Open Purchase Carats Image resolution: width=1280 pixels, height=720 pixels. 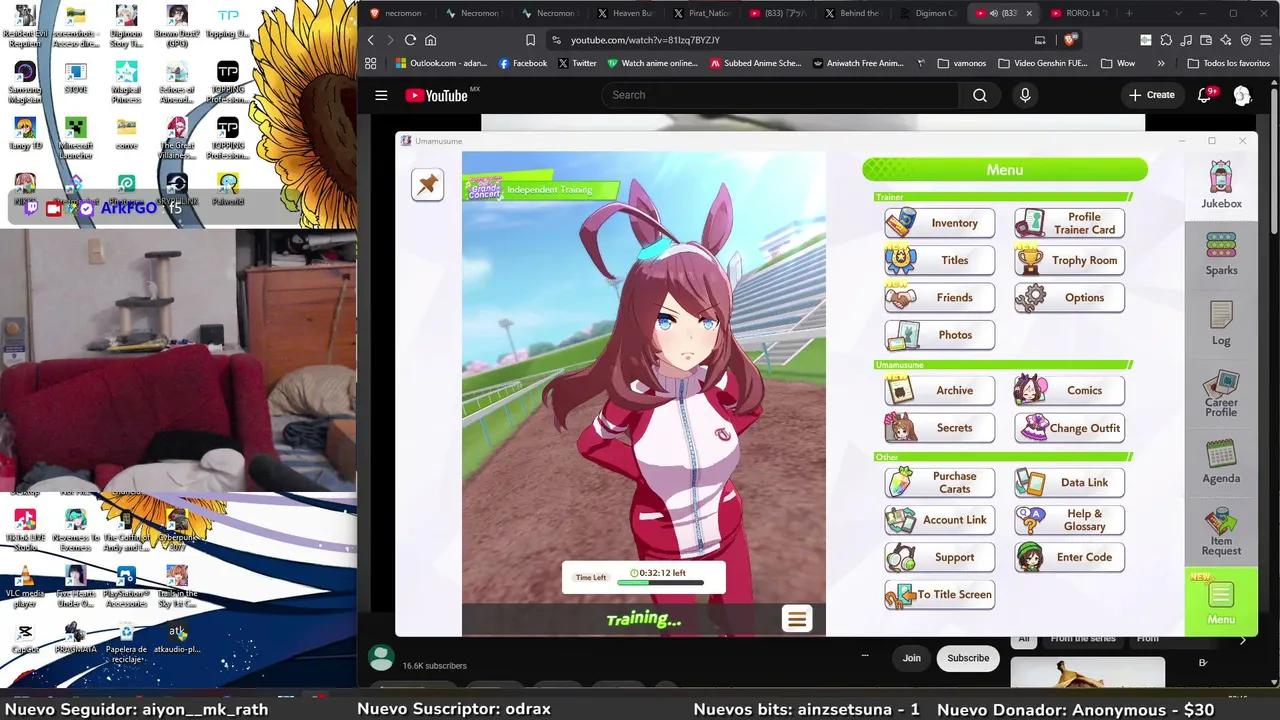pyautogui.click(x=940, y=482)
